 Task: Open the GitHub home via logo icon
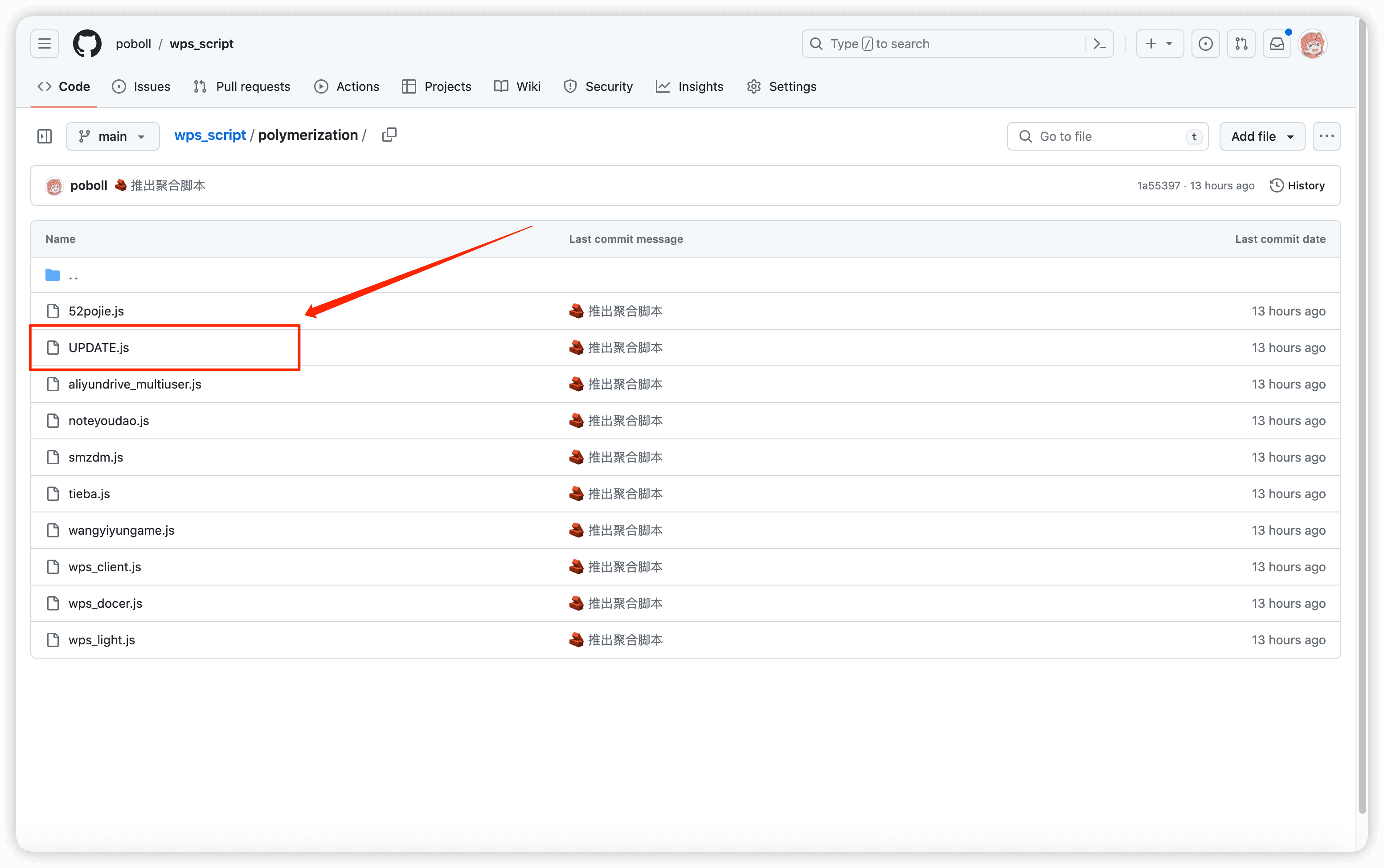point(87,43)
